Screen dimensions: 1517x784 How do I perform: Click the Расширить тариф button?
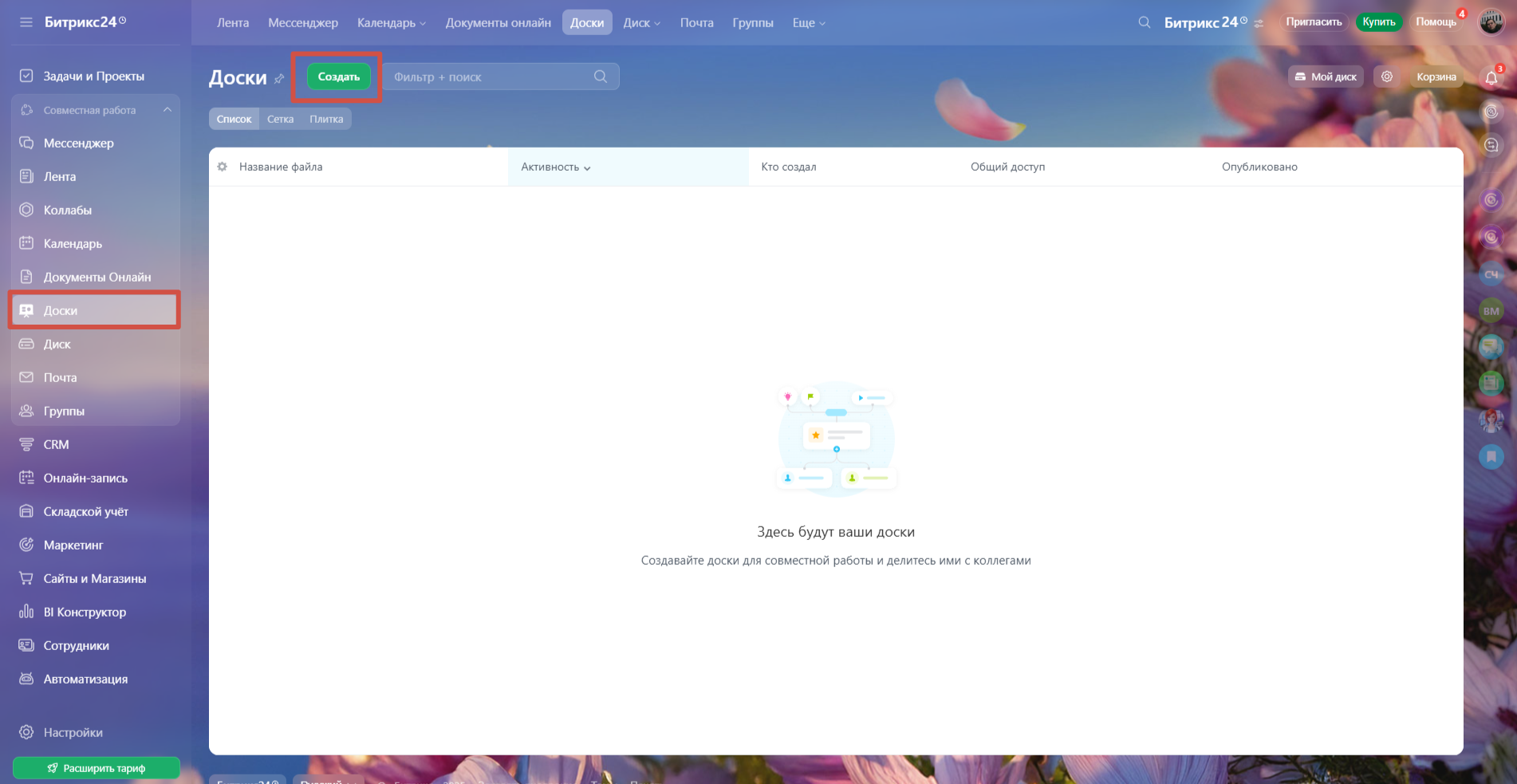pos(96,768)
